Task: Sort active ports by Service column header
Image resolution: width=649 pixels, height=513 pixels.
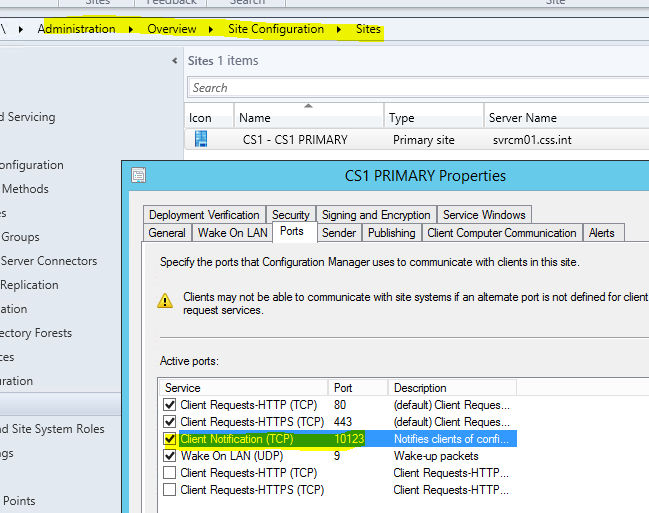Action: [244, 388]
